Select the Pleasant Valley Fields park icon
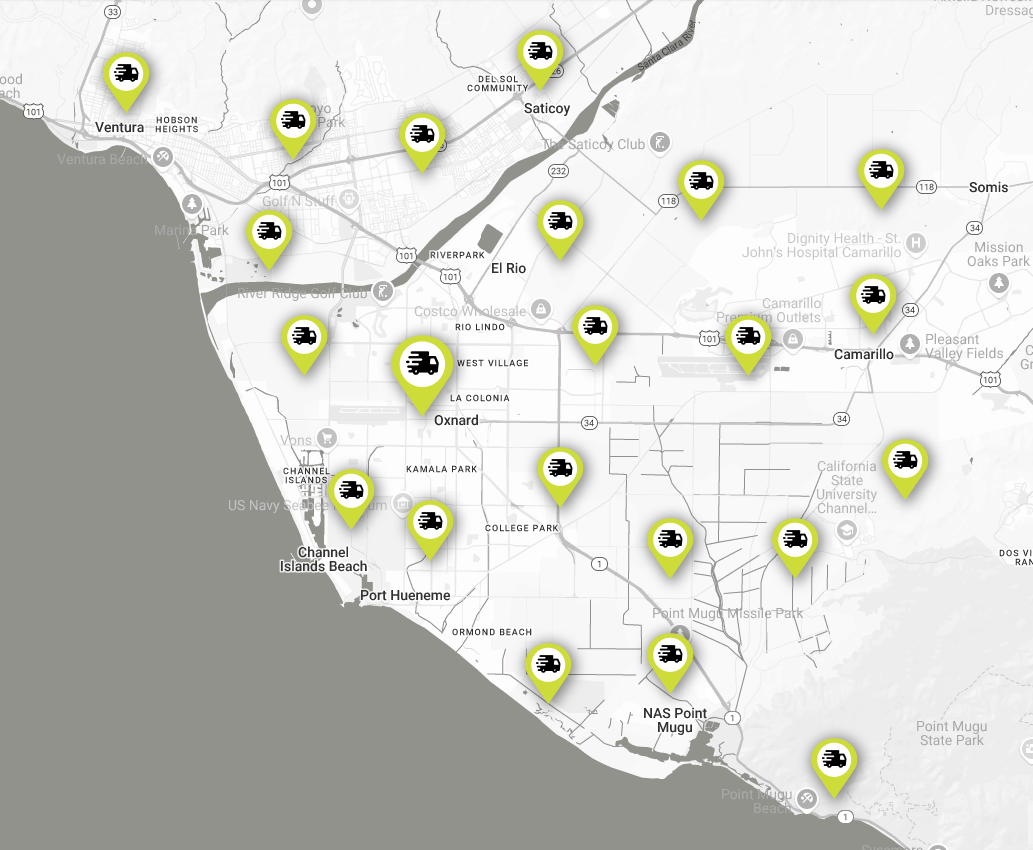This screenshot has width=1033, height=850. pyautogui.click(x=909, y=343)
